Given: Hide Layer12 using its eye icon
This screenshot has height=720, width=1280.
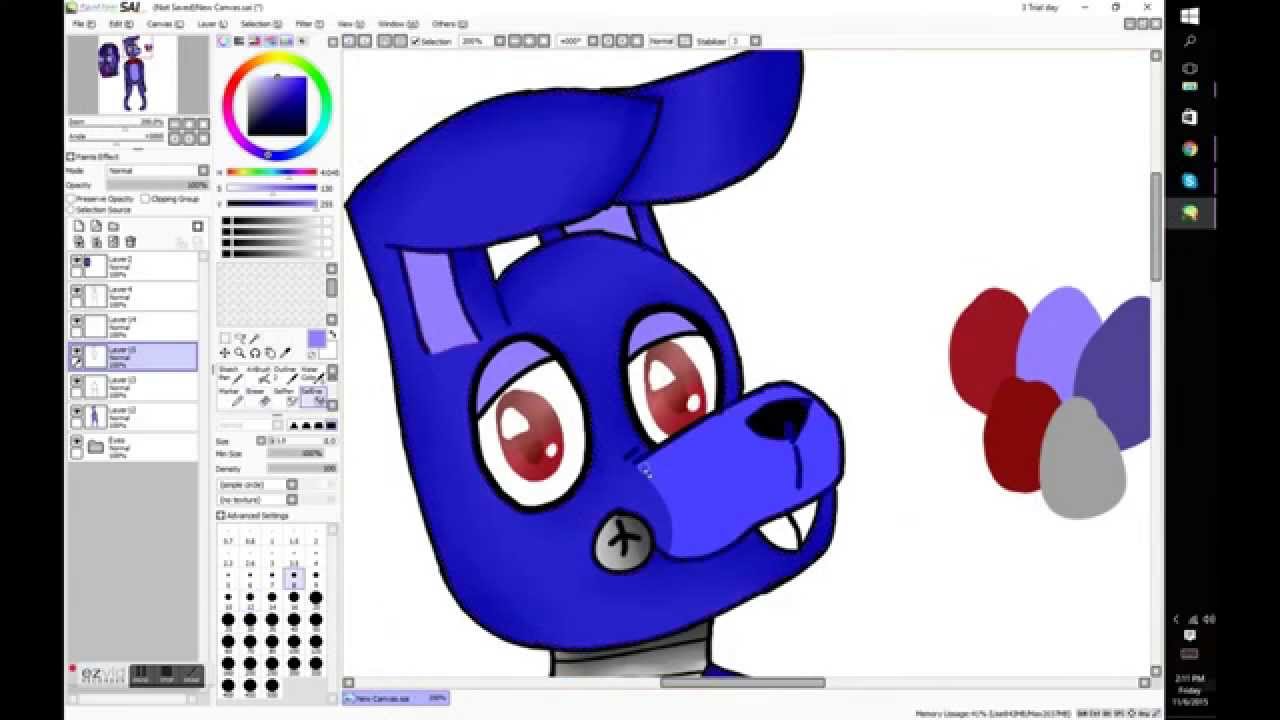Looking at the screenshot, I should [x=77, y=411].
